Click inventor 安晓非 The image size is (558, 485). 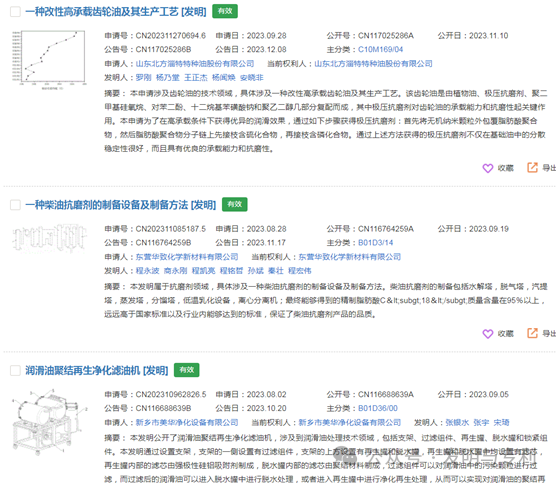(x=252, y=78)
